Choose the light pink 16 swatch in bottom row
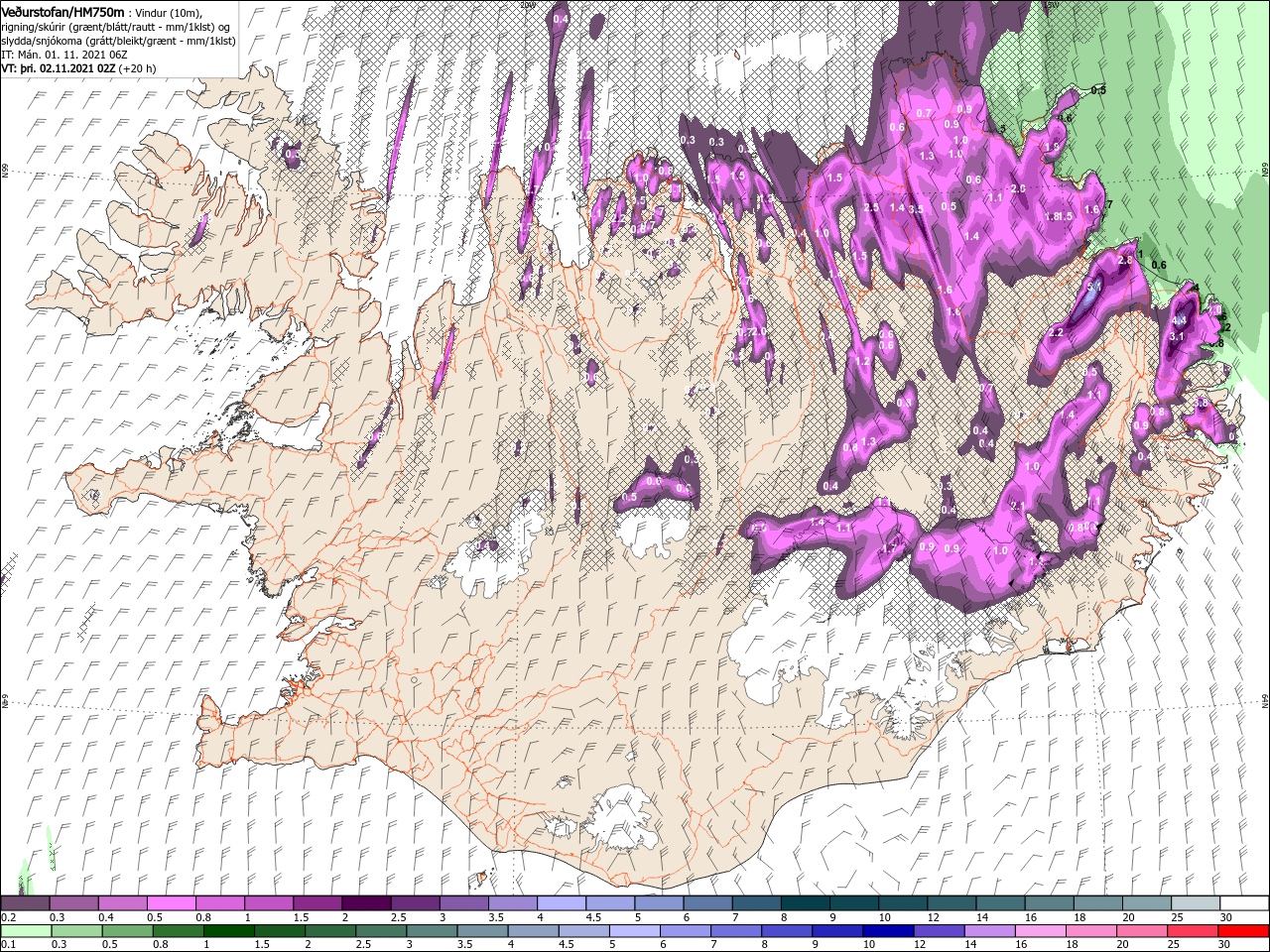The height and width of the screenshot is (952, 1270). [1040, 931]
